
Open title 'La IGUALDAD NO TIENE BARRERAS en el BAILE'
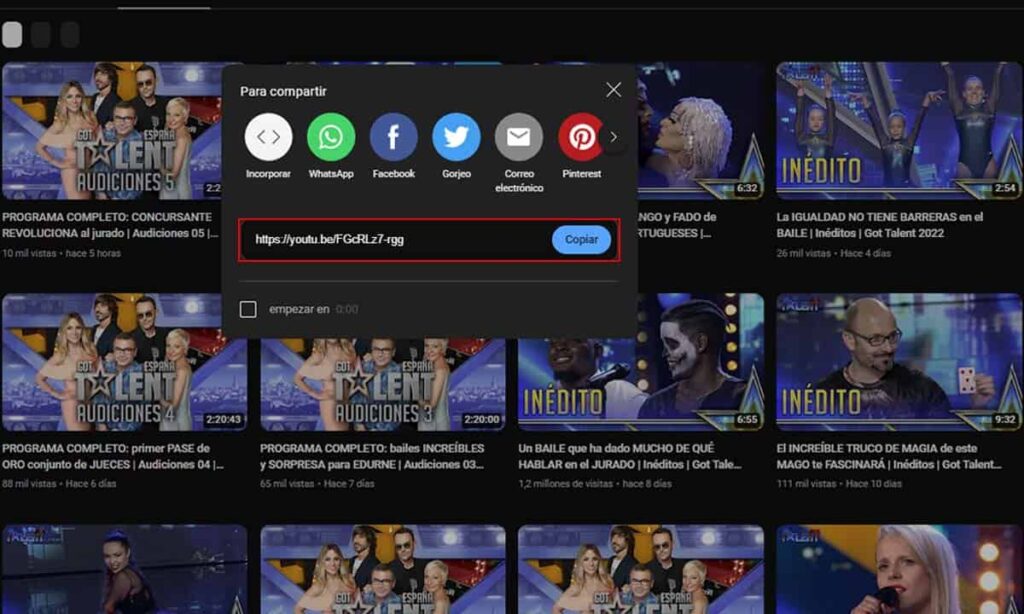coord(880,225)
